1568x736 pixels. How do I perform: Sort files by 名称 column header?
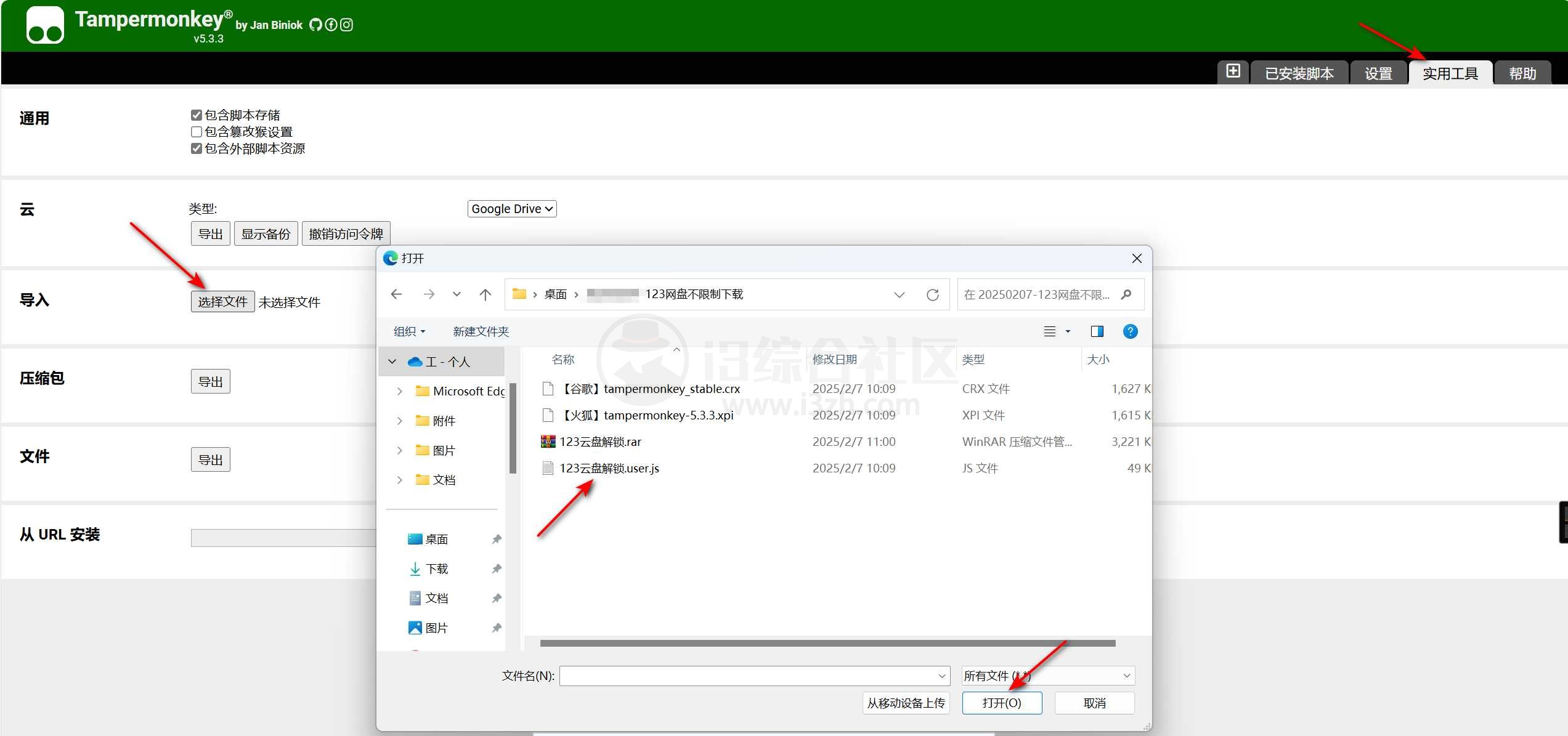(x=563, y=359)
